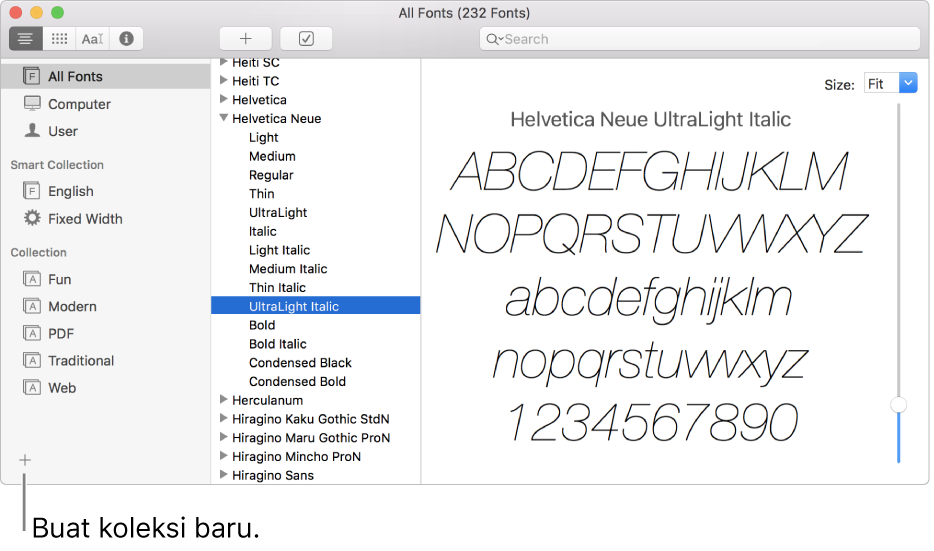This screenshot has width=934, height=551.
Task: Select the Light Italic typeface
Action: tap(279, 250)
